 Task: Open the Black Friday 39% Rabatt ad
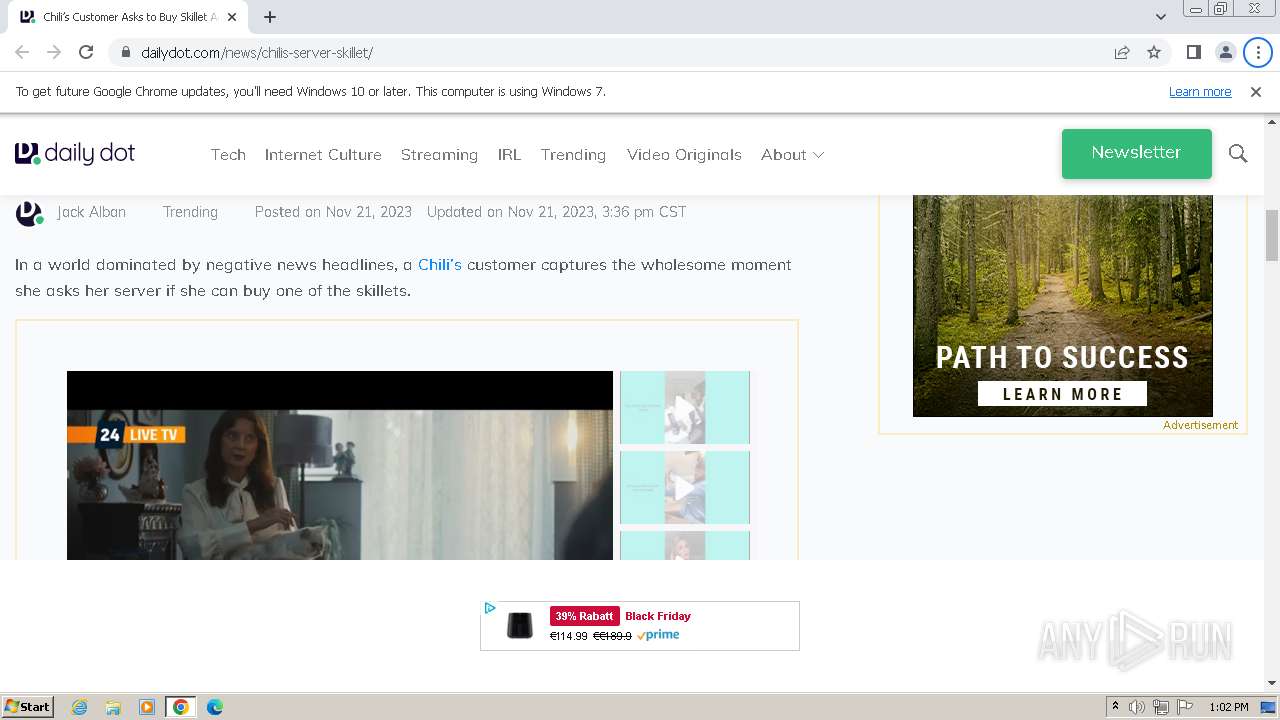coord(640,626)
